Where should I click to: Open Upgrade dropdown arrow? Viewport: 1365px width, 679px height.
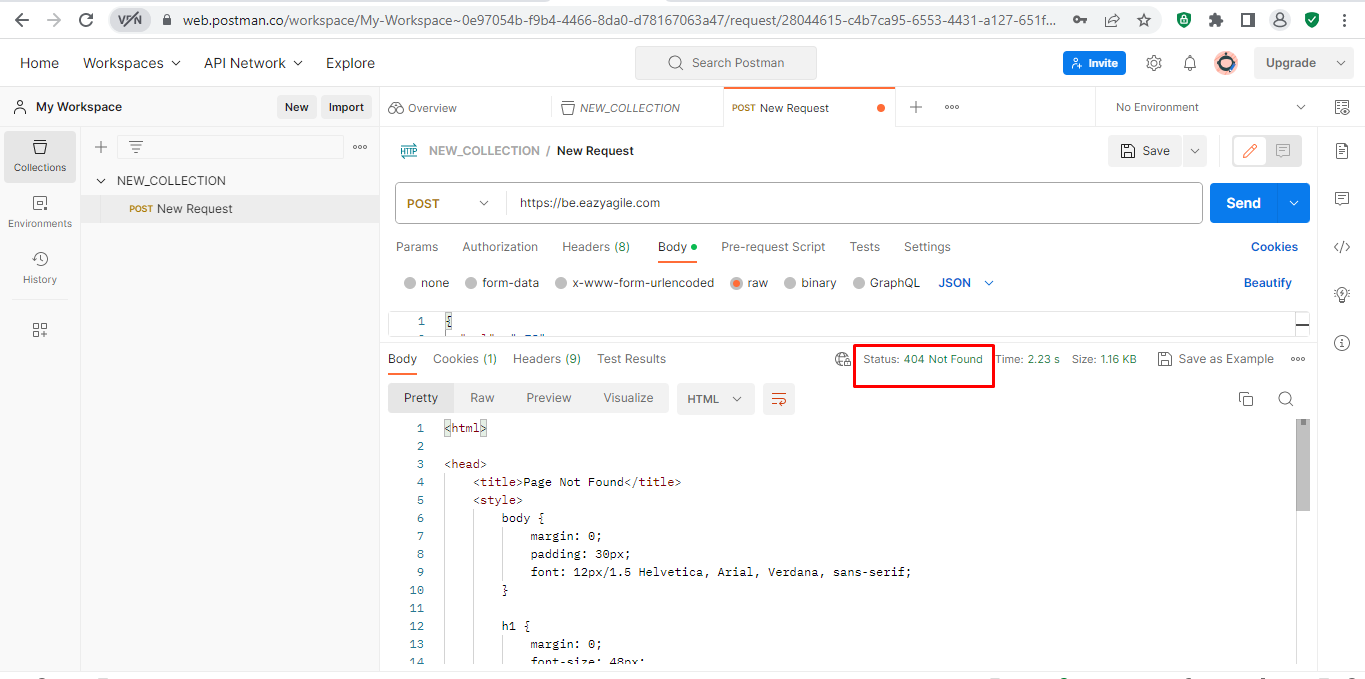[1341, 63]
